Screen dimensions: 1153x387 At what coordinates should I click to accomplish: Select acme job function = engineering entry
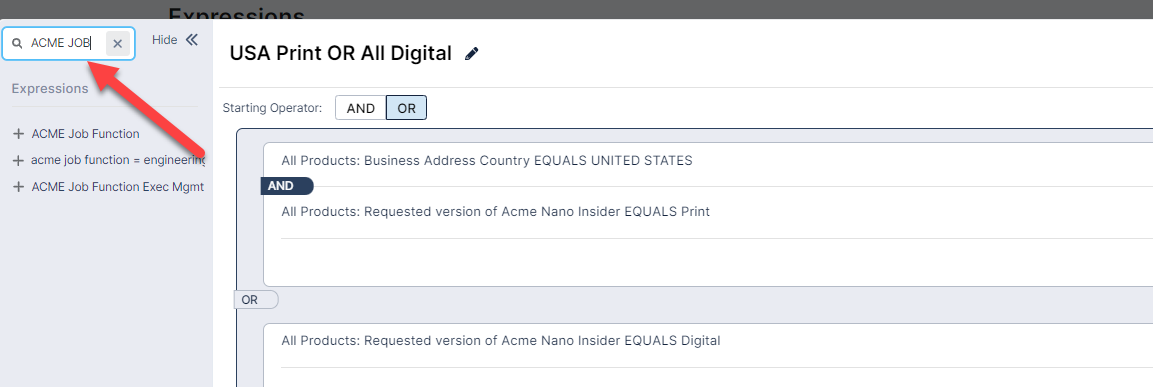pyautogui.click(x=118, y=160)
